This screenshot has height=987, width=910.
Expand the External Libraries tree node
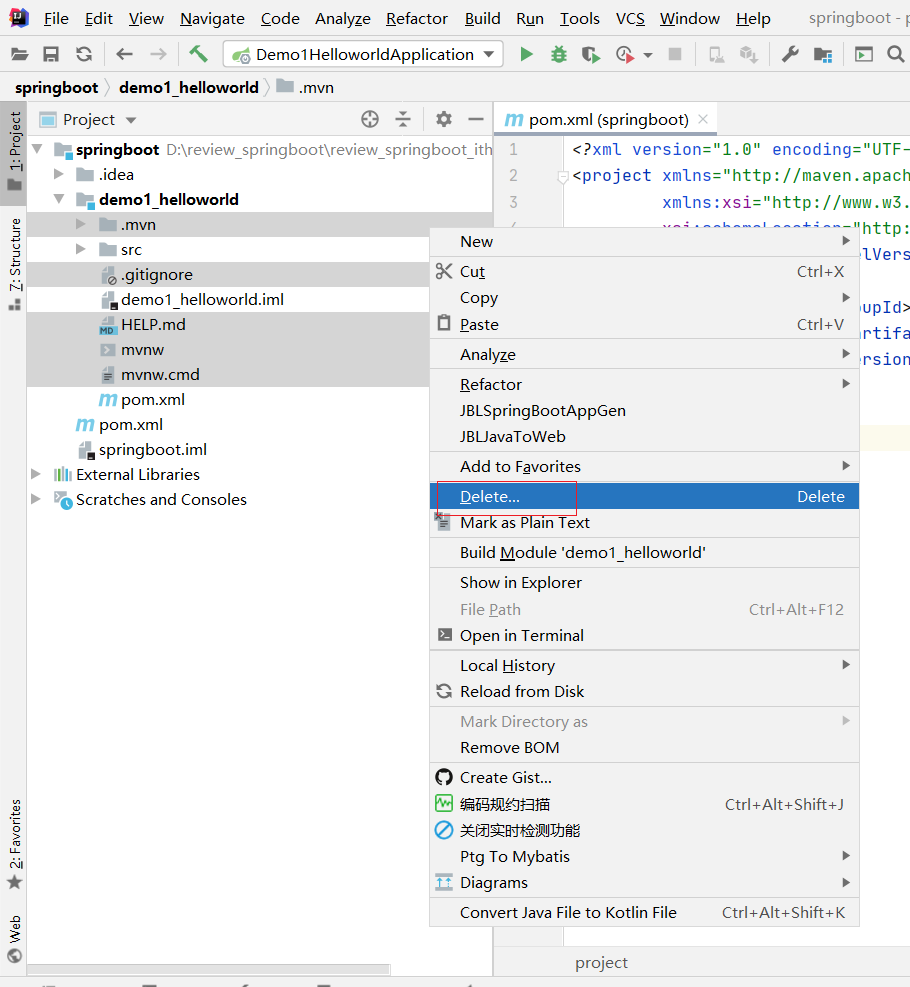pyautogui.click(x=37, y=474)
